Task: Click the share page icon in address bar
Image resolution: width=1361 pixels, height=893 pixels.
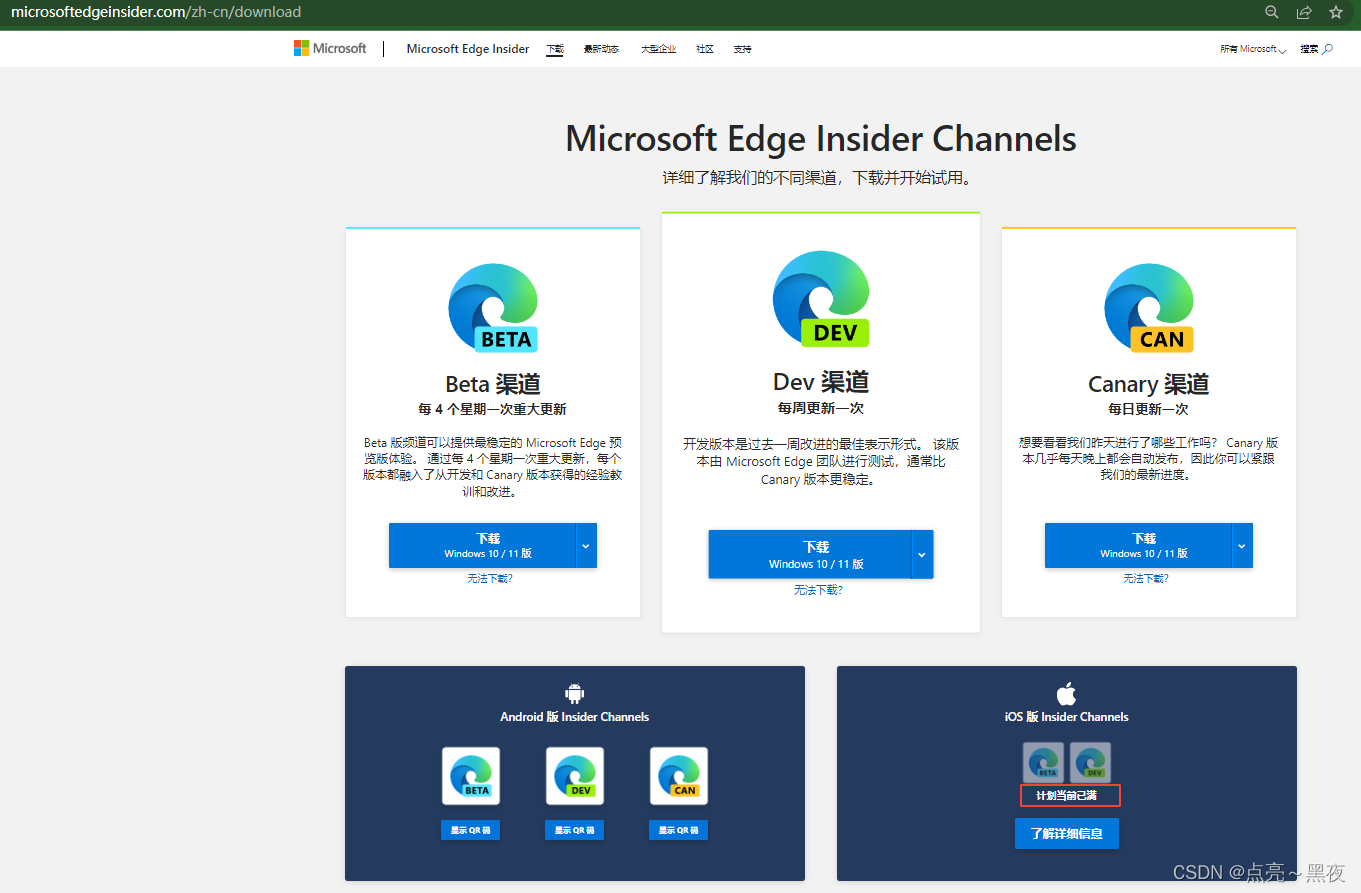Action: tap(1304, 12)
